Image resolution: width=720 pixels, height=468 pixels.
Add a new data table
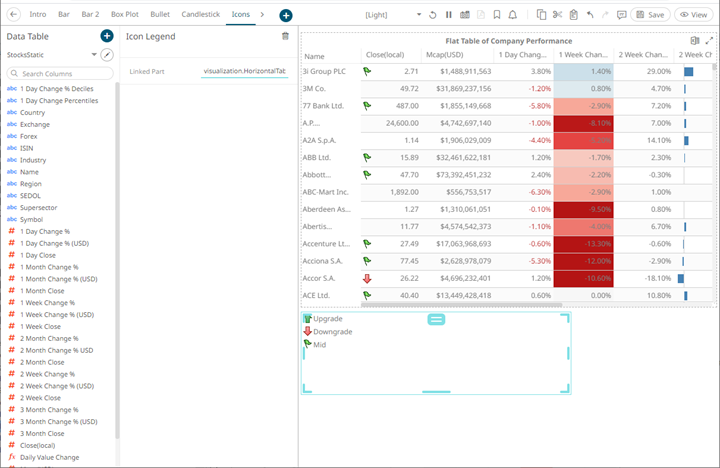(x=107, y=36)
